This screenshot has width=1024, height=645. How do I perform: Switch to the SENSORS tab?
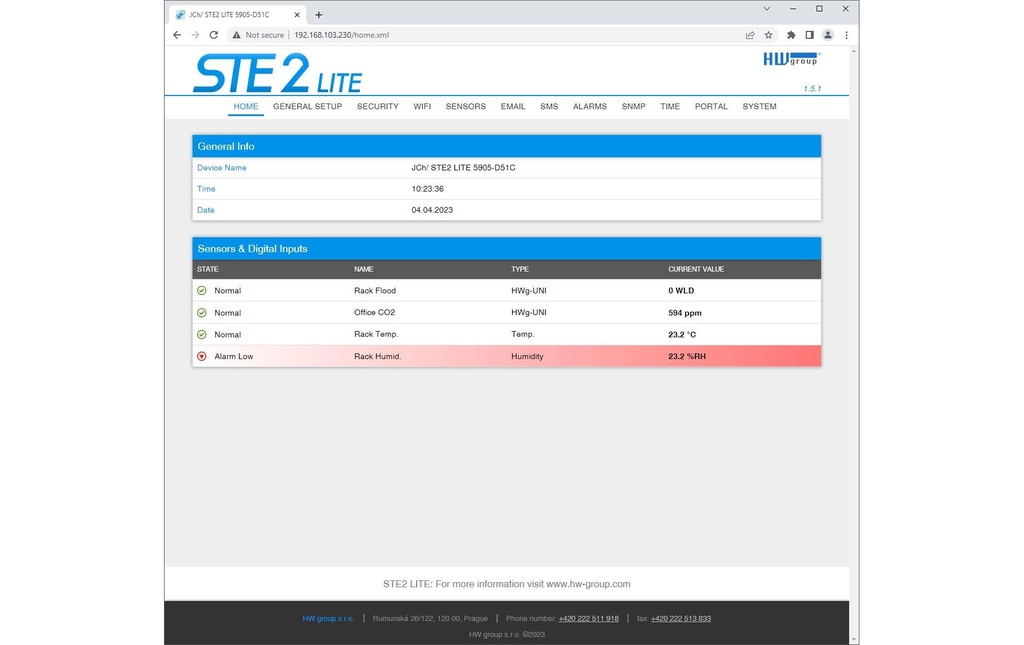coord(466,106)
